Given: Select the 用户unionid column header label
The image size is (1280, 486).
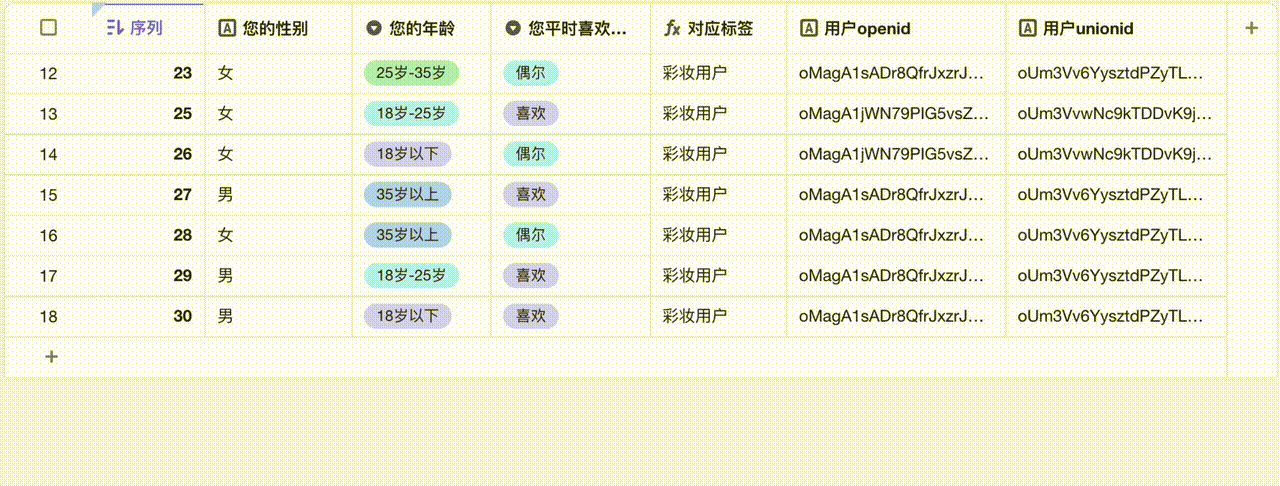Looking at the screenshot, I should tap(1088, 29).
